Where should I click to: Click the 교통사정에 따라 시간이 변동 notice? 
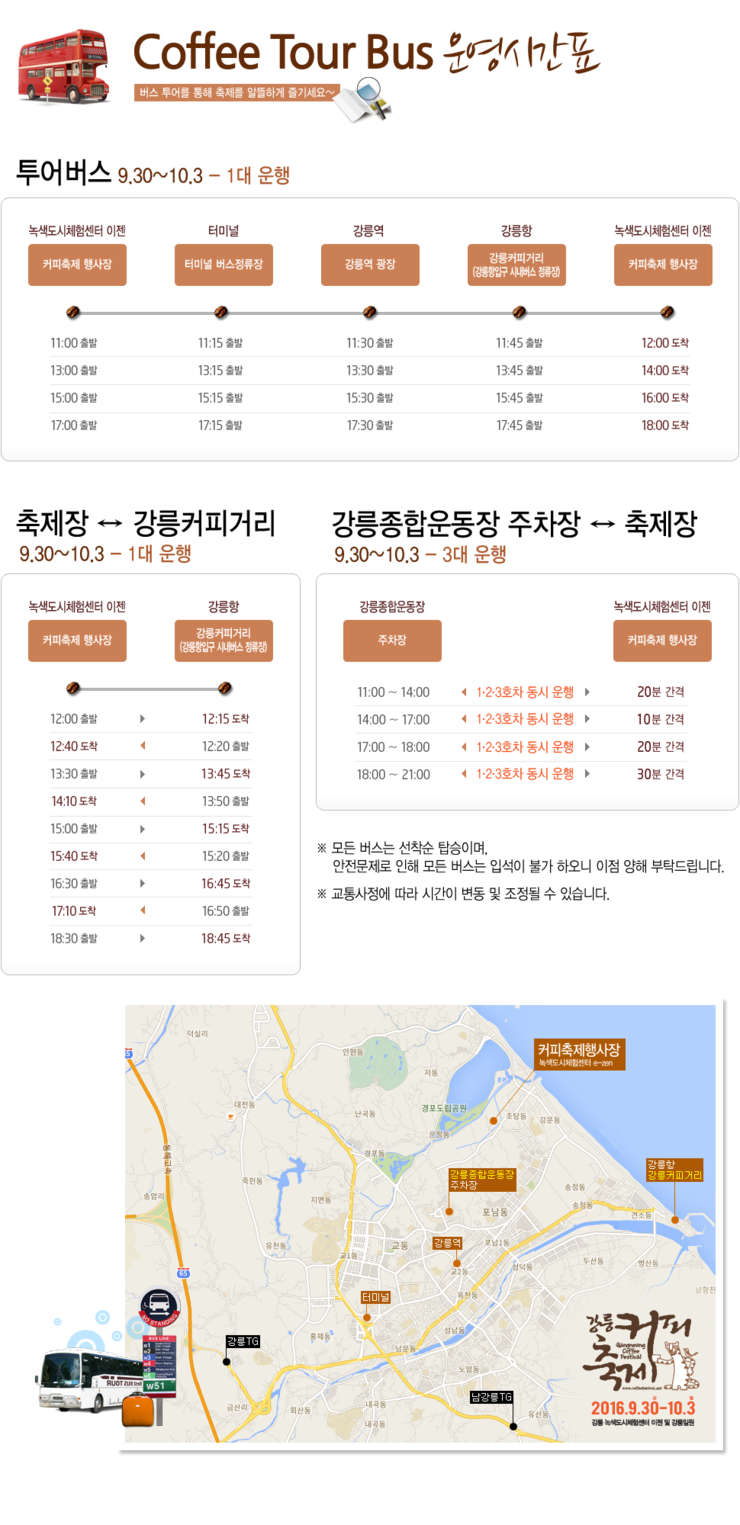[x=463, y=894]
